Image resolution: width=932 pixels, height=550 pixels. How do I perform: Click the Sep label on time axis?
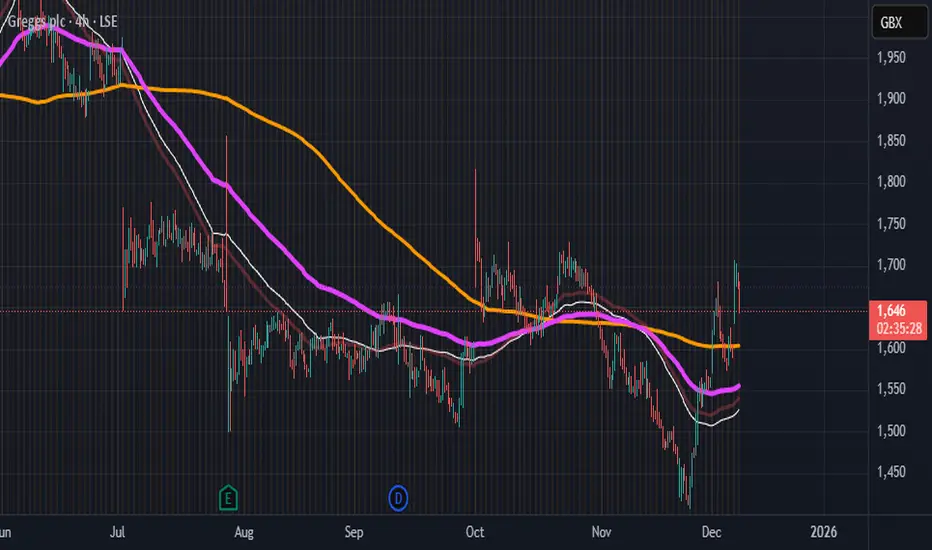[354, 532]
